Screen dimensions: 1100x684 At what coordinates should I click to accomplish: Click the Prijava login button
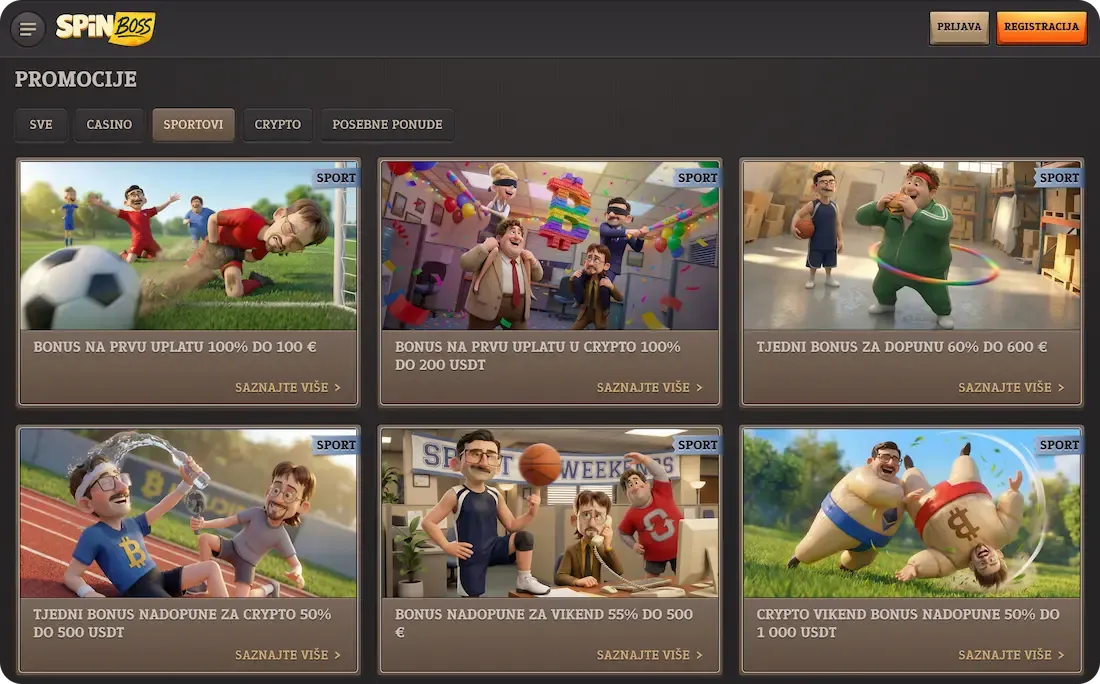click(959, 27)
